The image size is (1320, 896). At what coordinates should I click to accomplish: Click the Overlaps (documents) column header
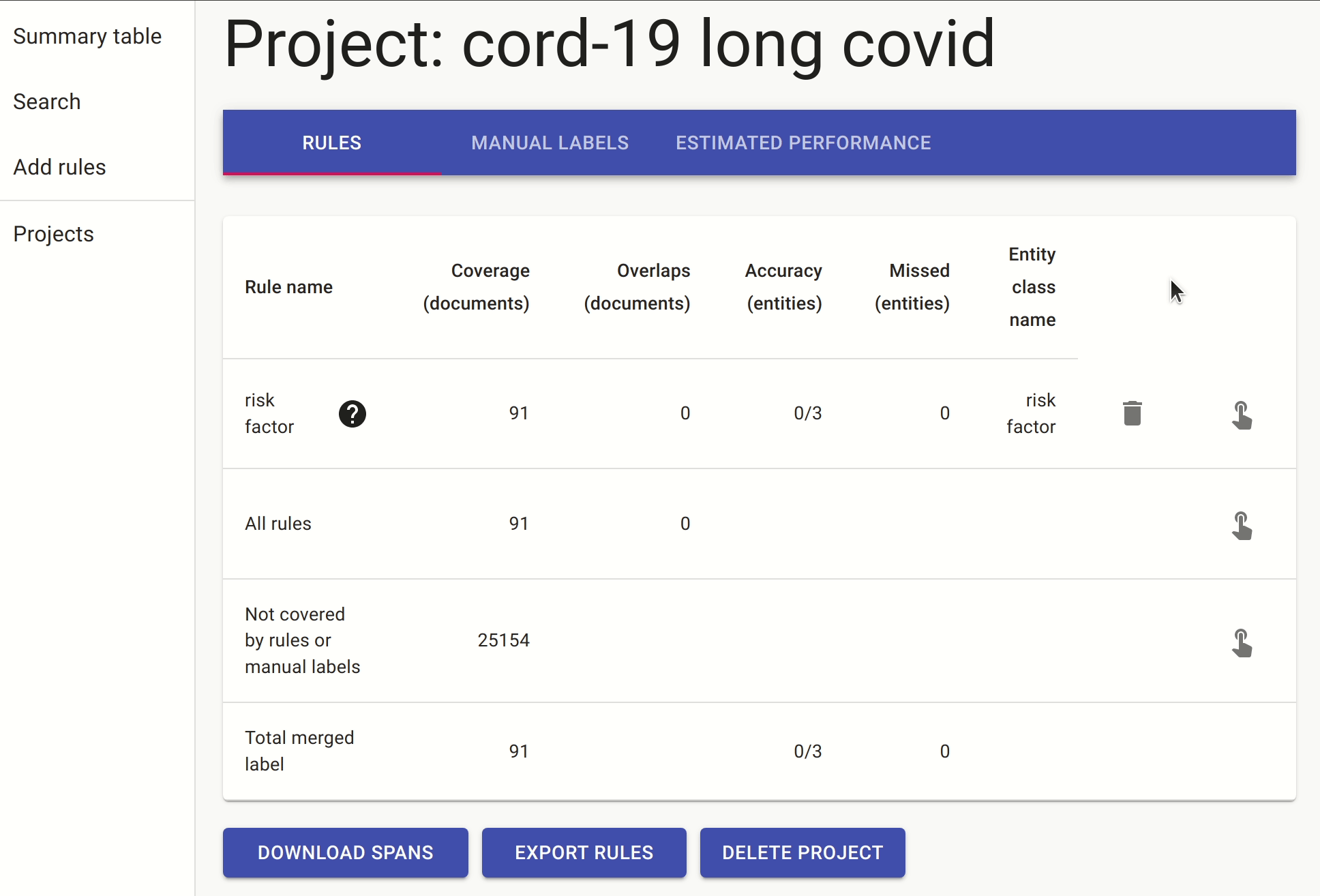pyautogui.click(x=637, y=287)
